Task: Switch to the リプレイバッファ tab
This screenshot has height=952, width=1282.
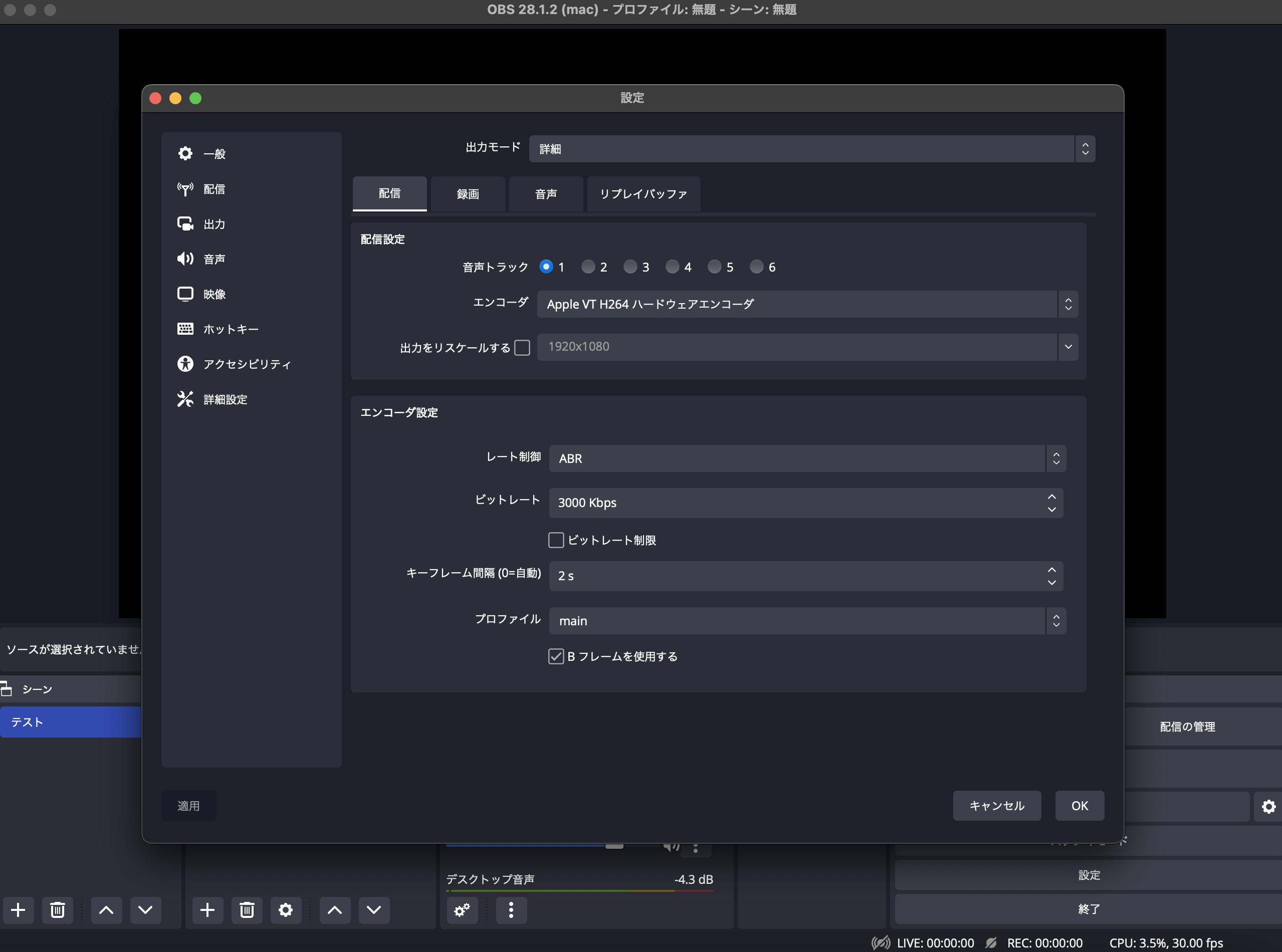Action: 644,193
